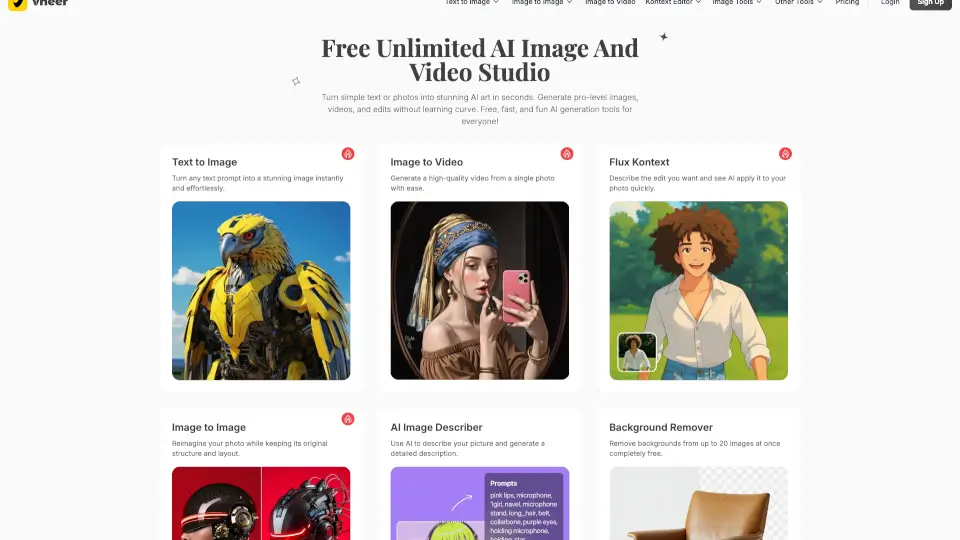Click the fire badge on Flux Kontext card

click(785, 154)
